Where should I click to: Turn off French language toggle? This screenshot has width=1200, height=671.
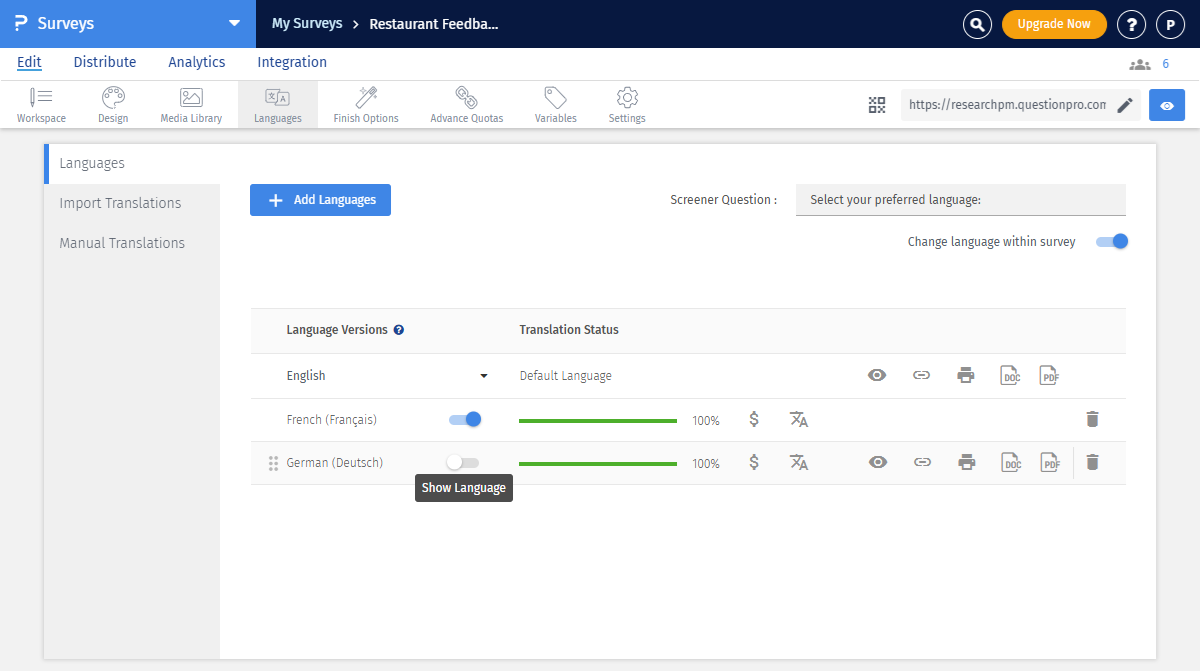[x=465, y=420]
